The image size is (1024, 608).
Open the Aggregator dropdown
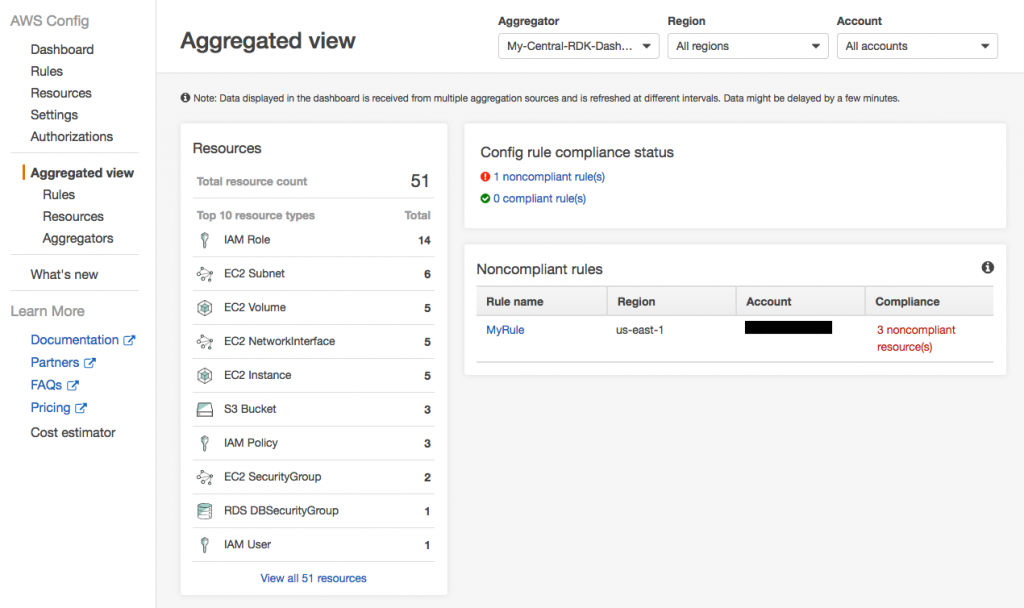coord(578,46)
